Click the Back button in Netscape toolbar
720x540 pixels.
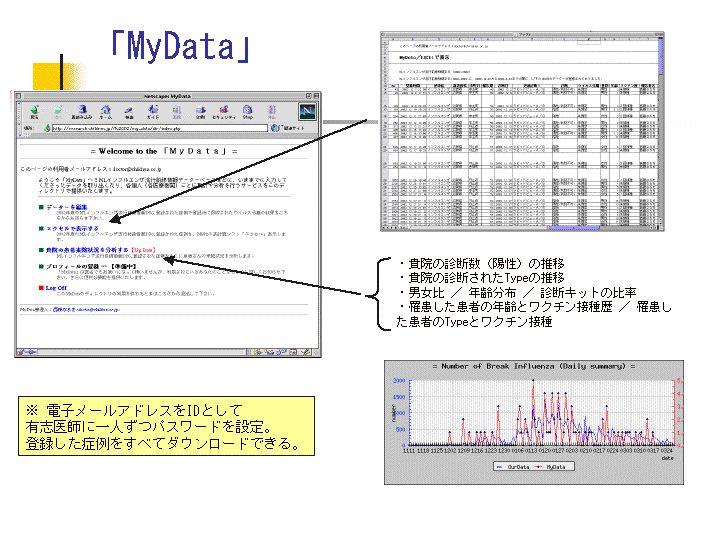pos(35,111)
